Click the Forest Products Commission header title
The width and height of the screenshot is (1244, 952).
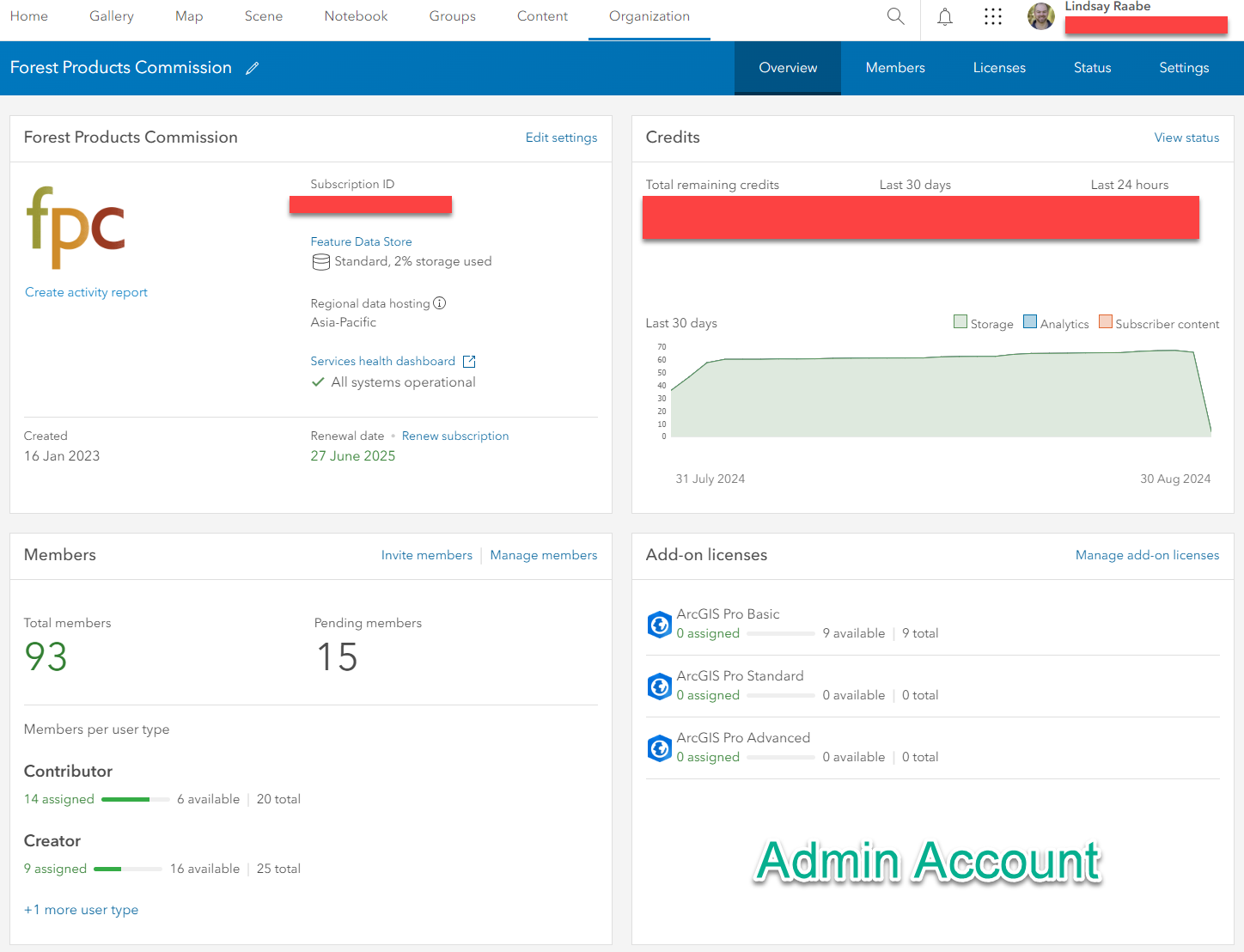click(121, 68)
